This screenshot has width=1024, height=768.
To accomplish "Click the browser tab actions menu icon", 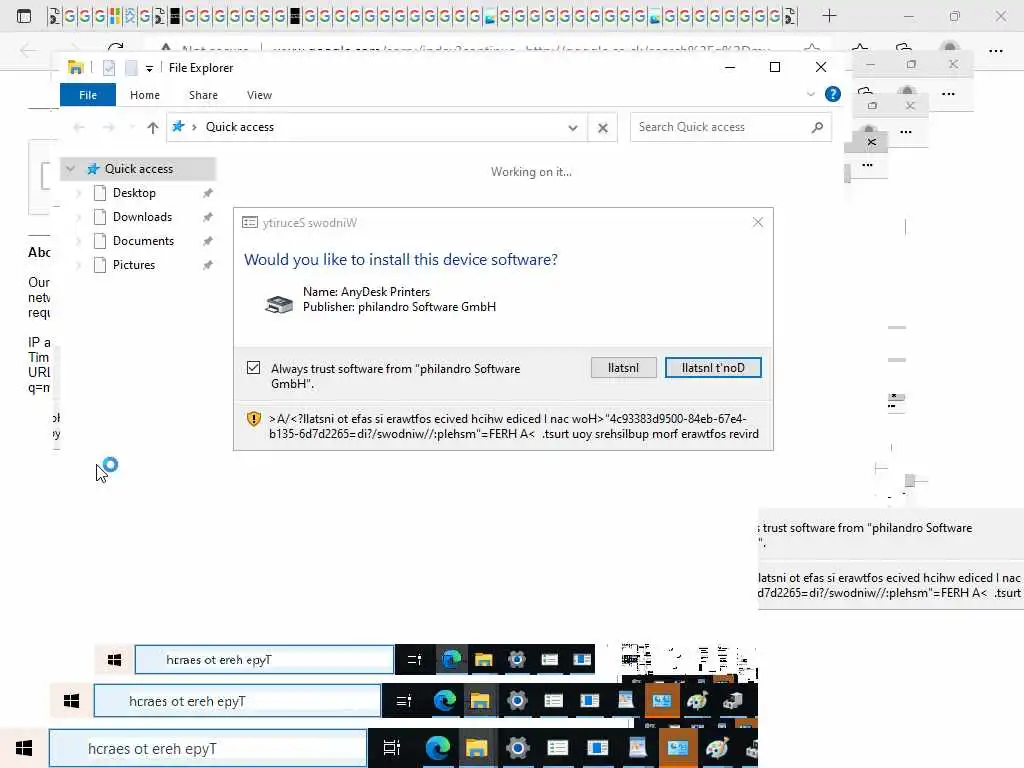I will 24,16.
